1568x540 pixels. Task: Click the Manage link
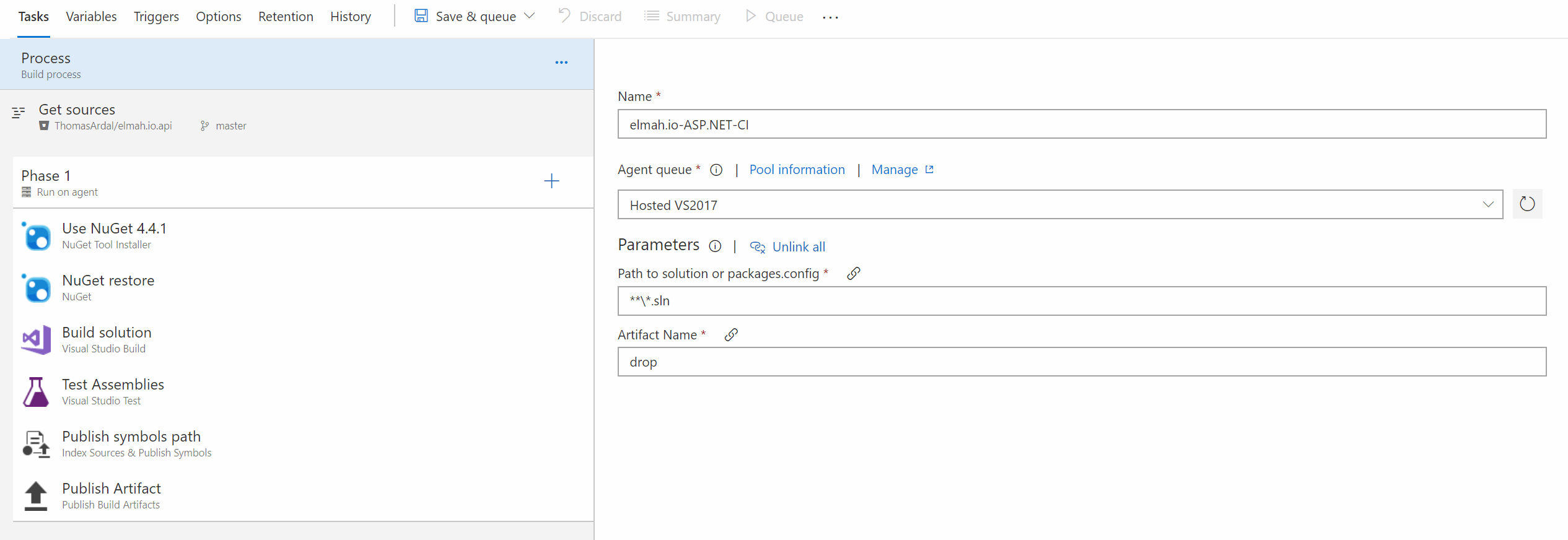(895, 170)
